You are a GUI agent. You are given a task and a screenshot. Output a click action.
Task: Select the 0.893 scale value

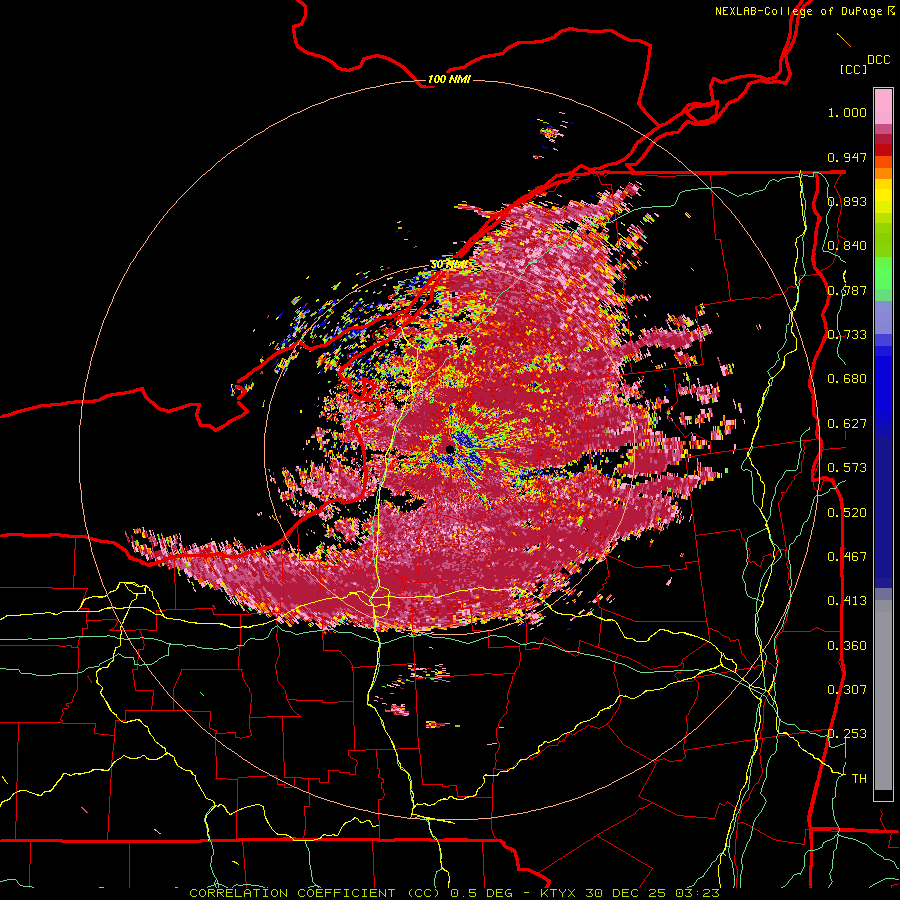pos(847,201)
